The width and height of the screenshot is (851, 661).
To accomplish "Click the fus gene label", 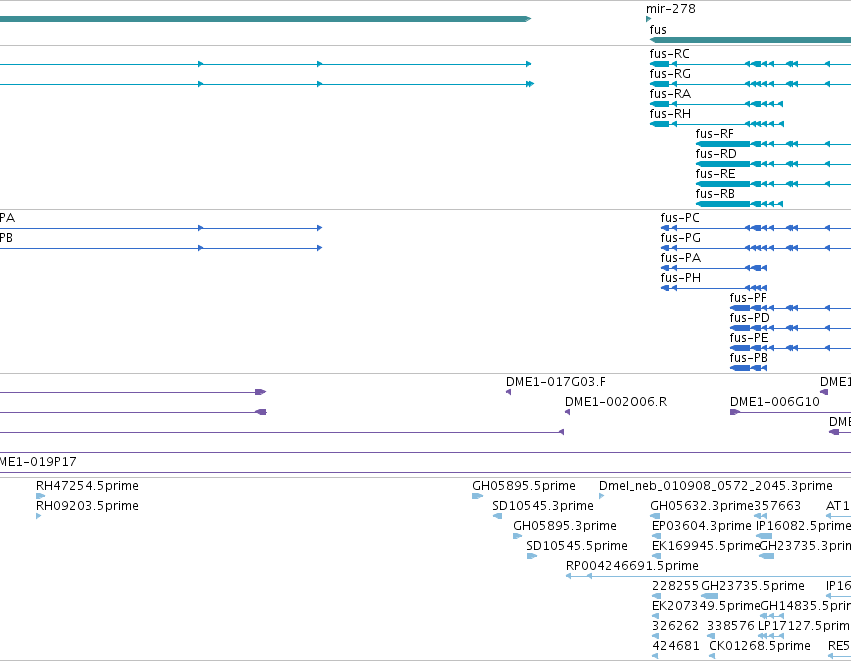I will (658, 29).
